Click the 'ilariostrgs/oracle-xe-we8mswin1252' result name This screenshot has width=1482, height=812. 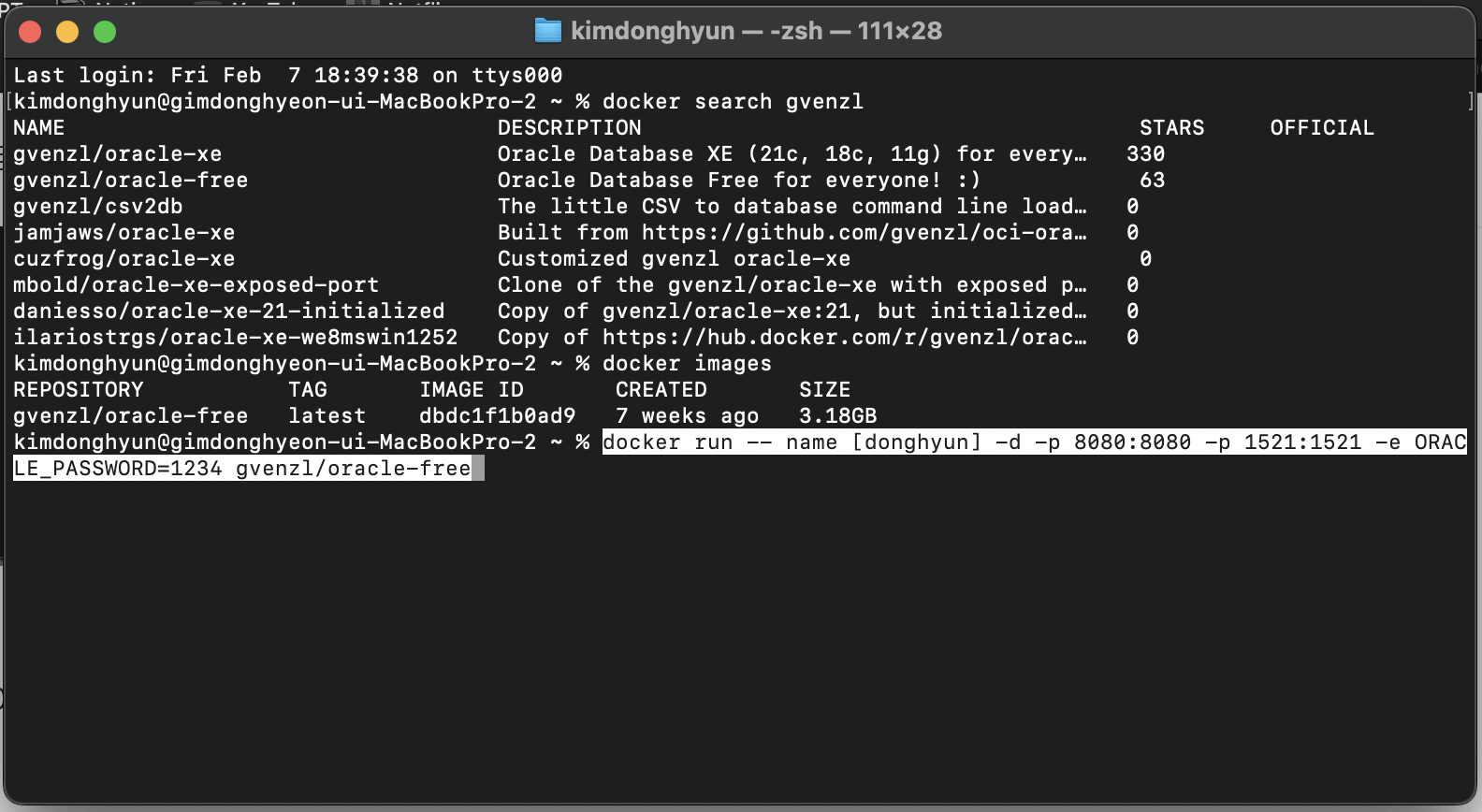[236, 337]
